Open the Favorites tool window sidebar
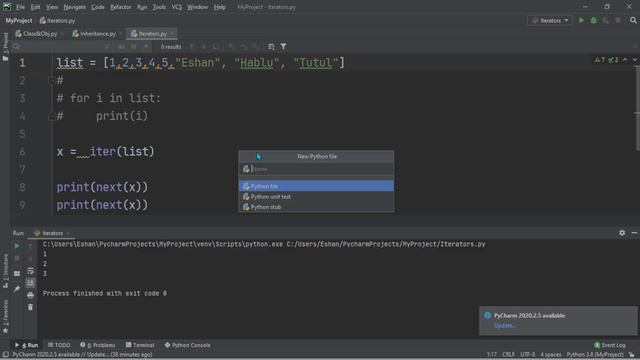 [5, 316]
